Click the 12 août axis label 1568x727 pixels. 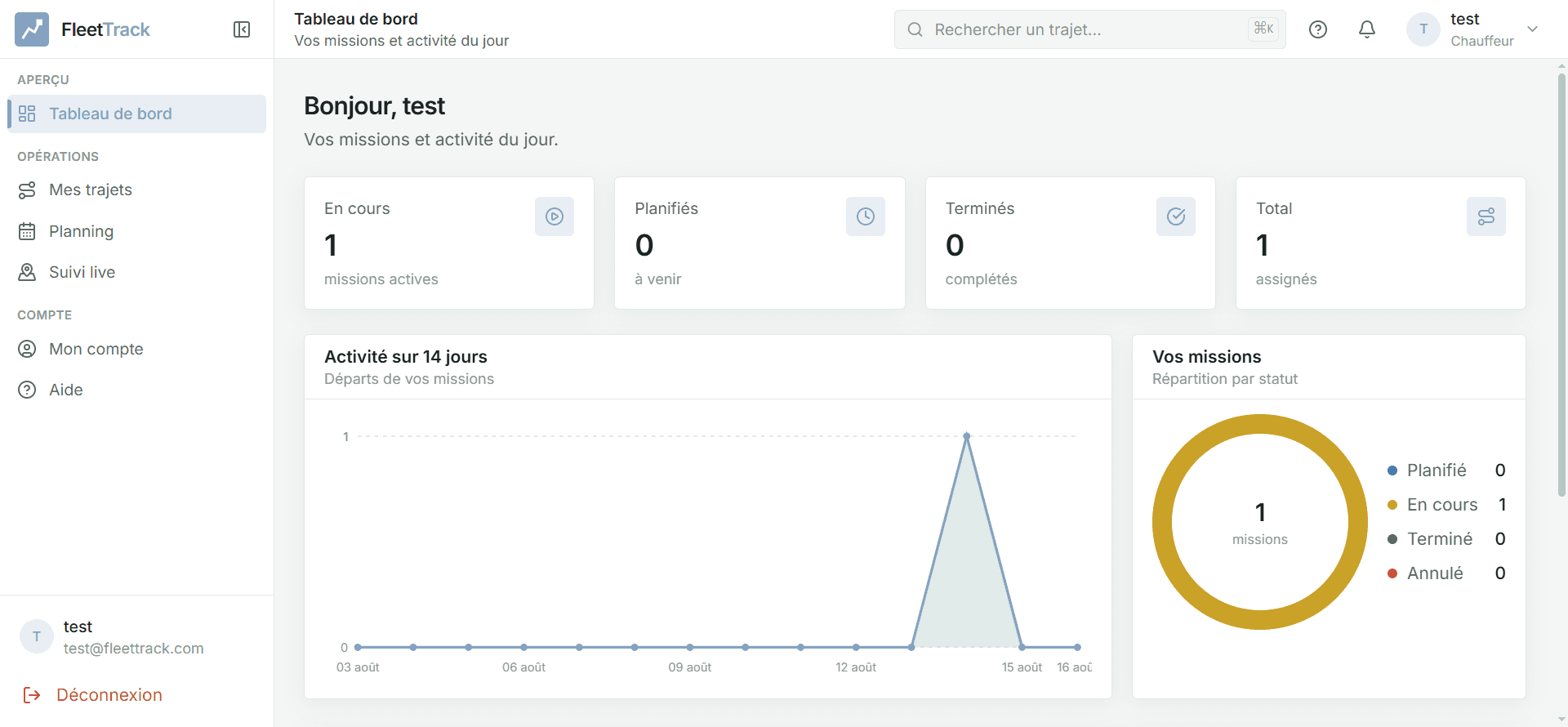click(x=856, y=667)
